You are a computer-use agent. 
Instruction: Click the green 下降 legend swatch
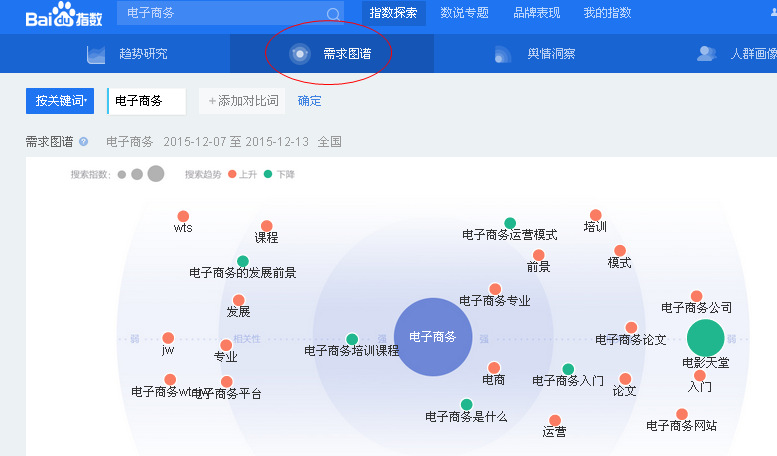pyautogui.click(x=268, y=174)
